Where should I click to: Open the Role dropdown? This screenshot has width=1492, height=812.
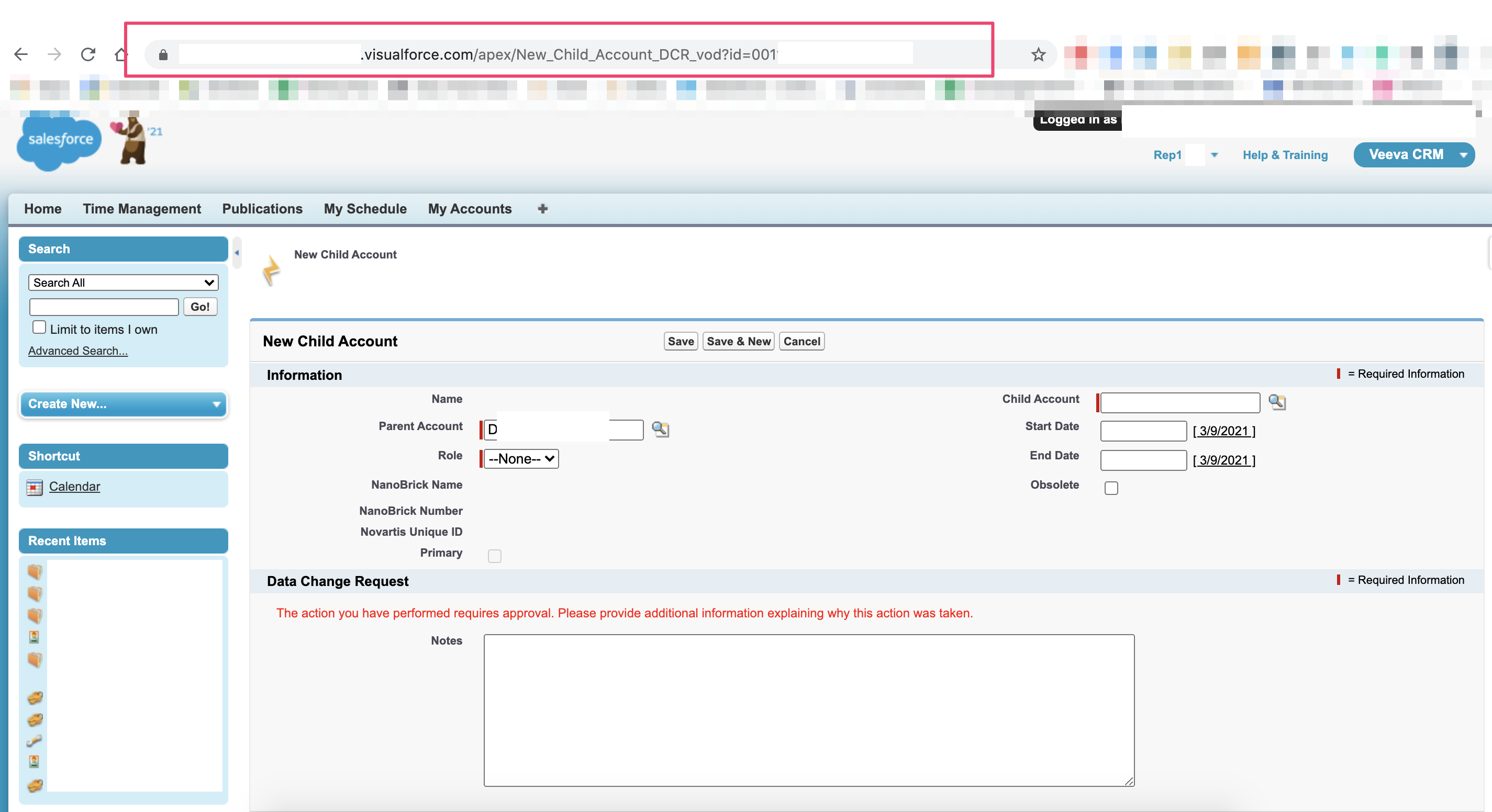[x=521, y=459]
